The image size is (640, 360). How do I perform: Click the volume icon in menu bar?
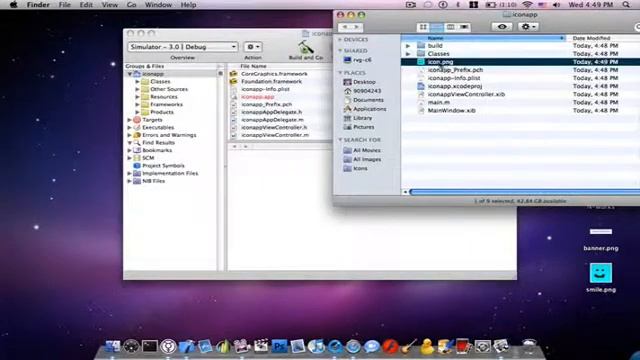coord(556,5)
